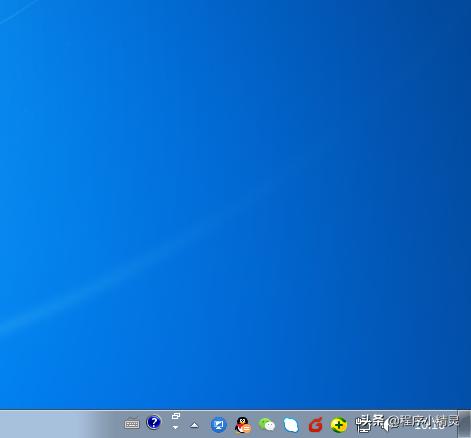Open the on-screen keyboard icon in taskbar
The image size is (471, 438).
point(132,424)
